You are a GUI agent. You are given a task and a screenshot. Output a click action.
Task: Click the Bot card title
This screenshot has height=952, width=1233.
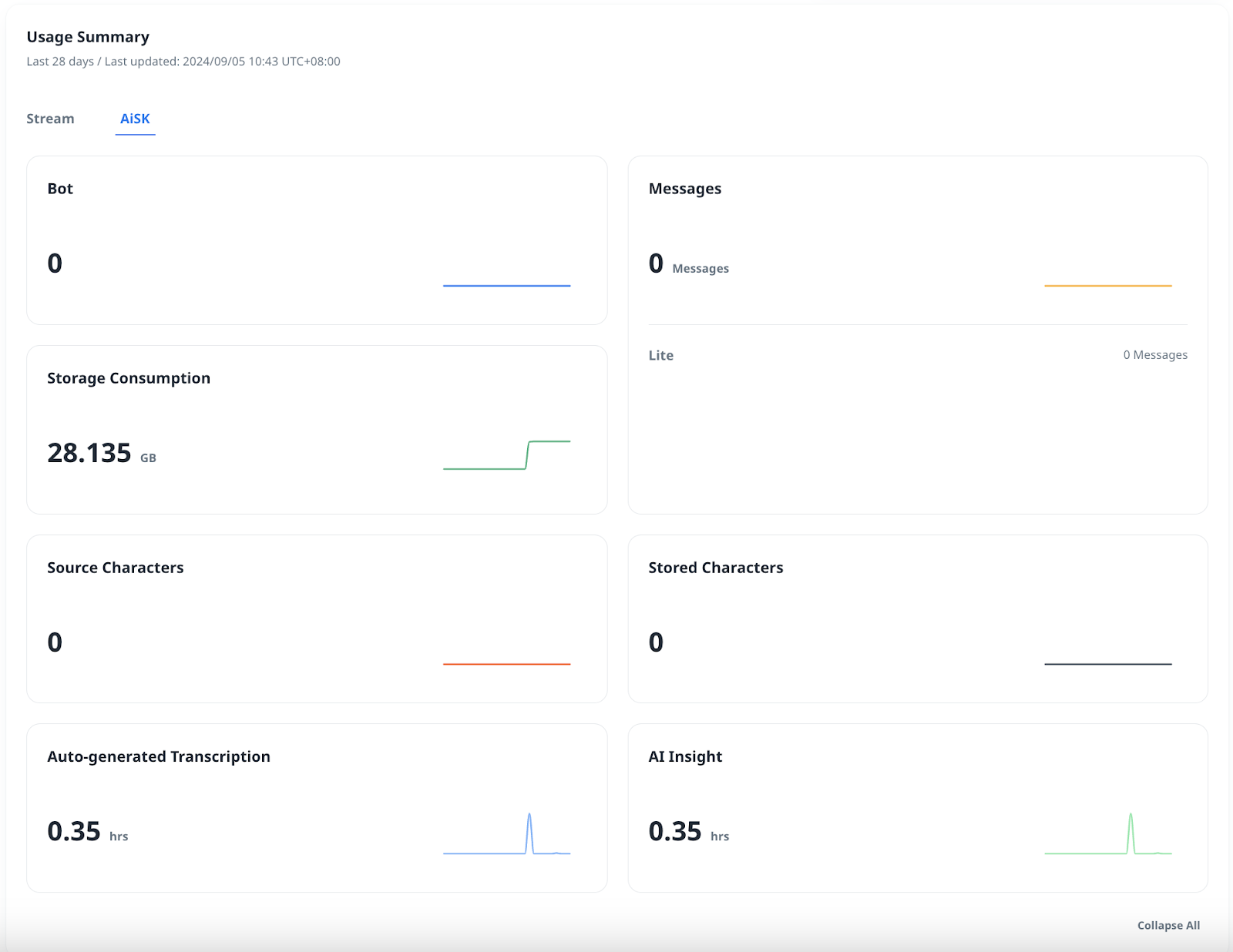(x=60, y=189)
